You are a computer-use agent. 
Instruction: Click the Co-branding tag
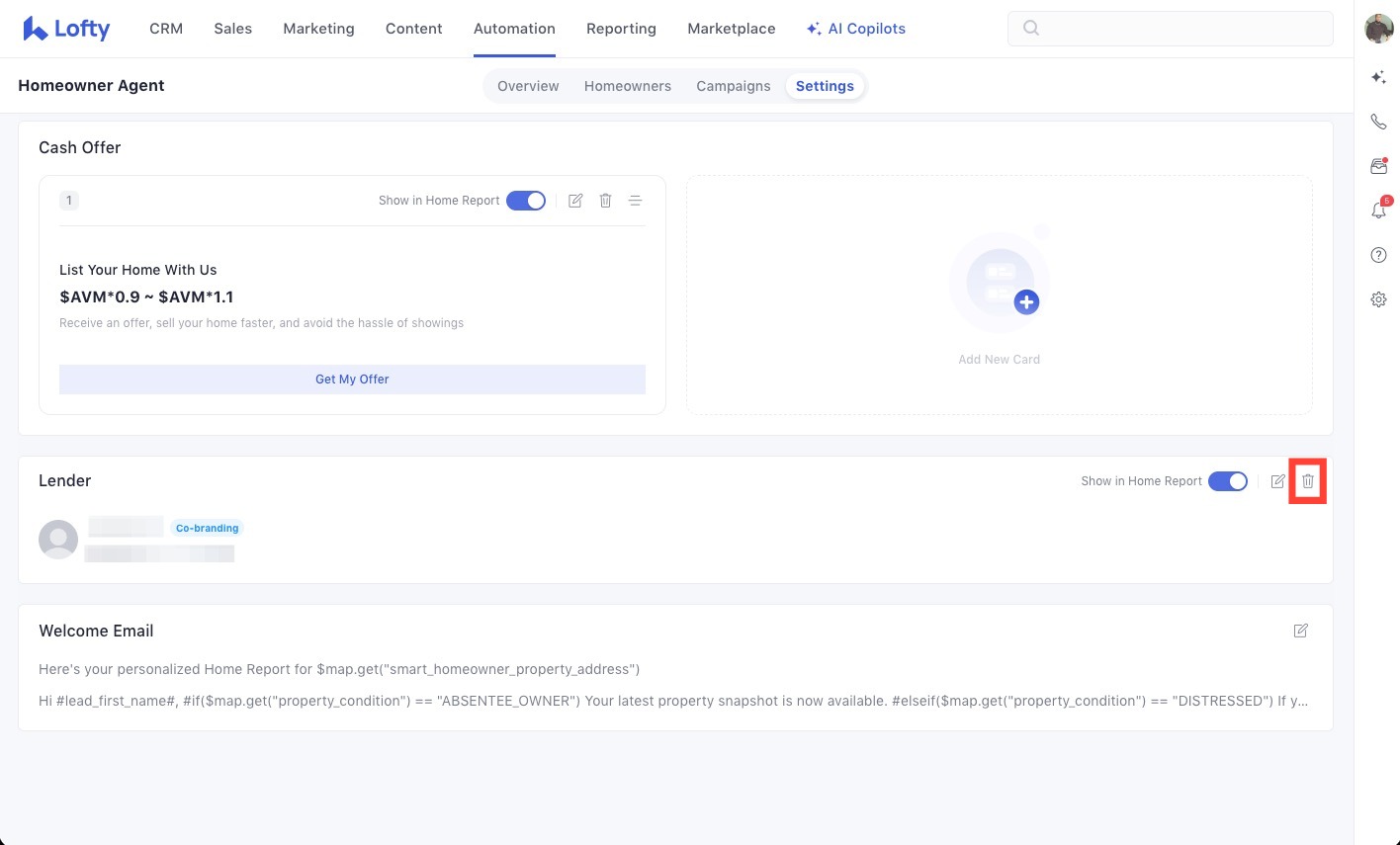(x=208, y=528)
